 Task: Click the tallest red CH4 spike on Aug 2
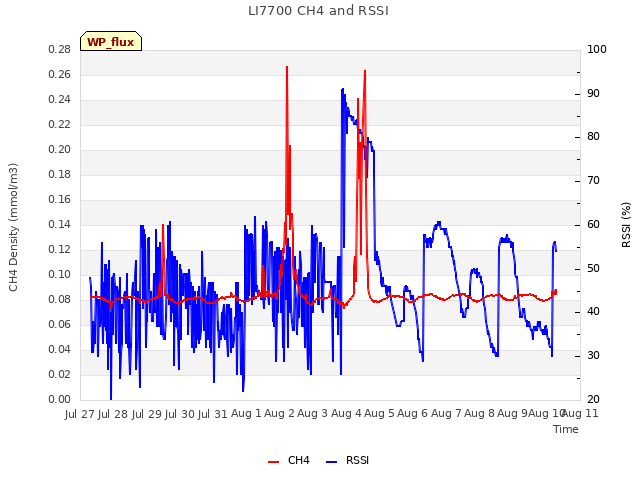tap(287, 68)
